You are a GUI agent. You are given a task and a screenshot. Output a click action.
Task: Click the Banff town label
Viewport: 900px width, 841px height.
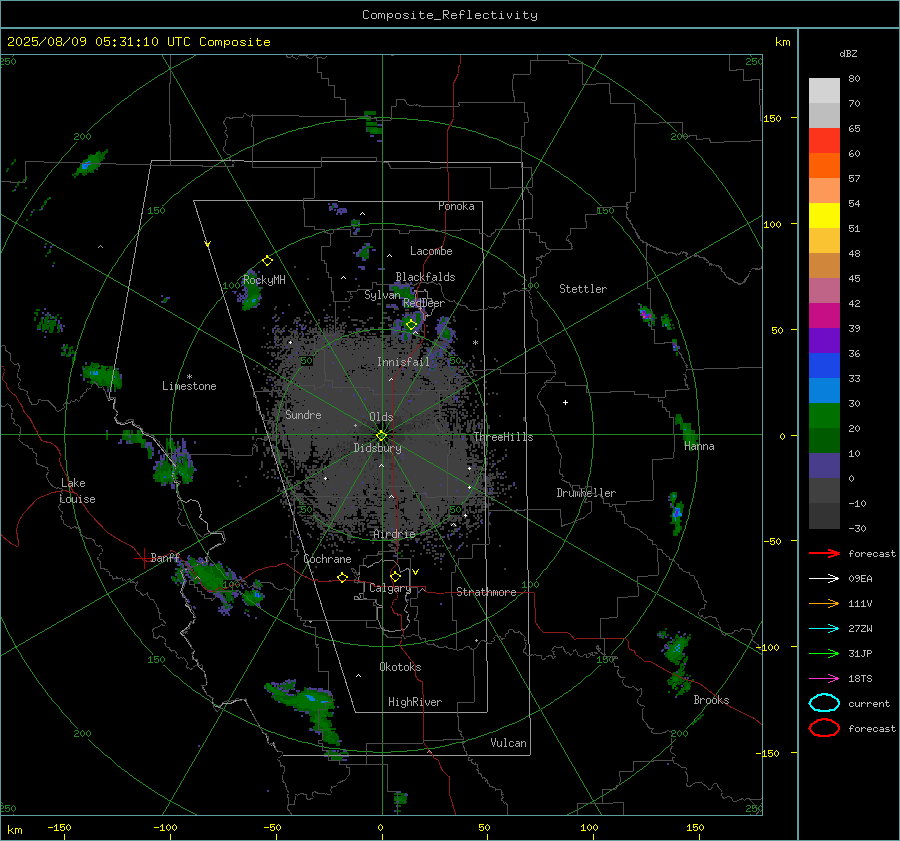coord(165,558)
